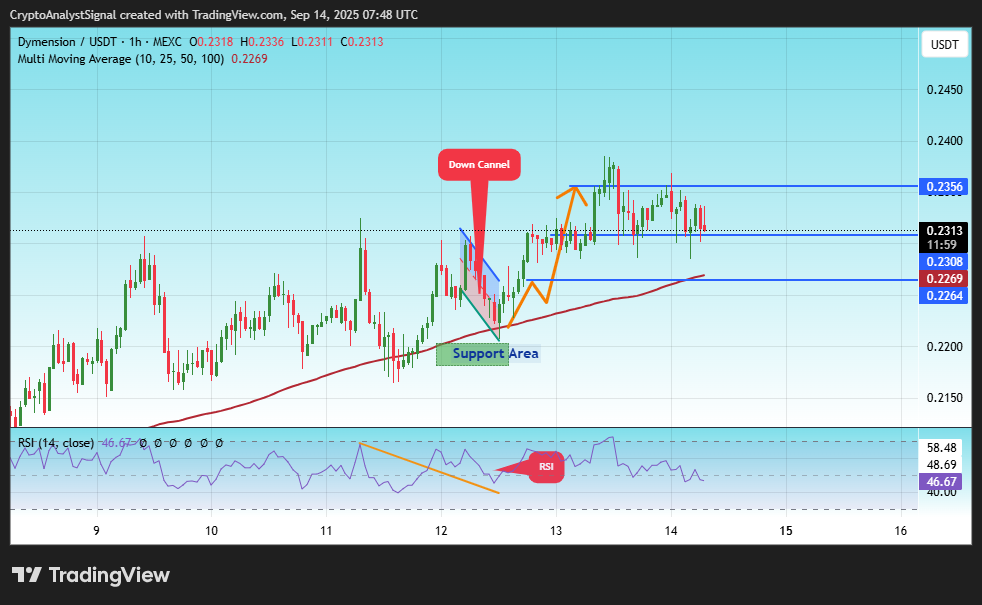
Task: Select the Support Area text label
Action: [x=495, y=353]
